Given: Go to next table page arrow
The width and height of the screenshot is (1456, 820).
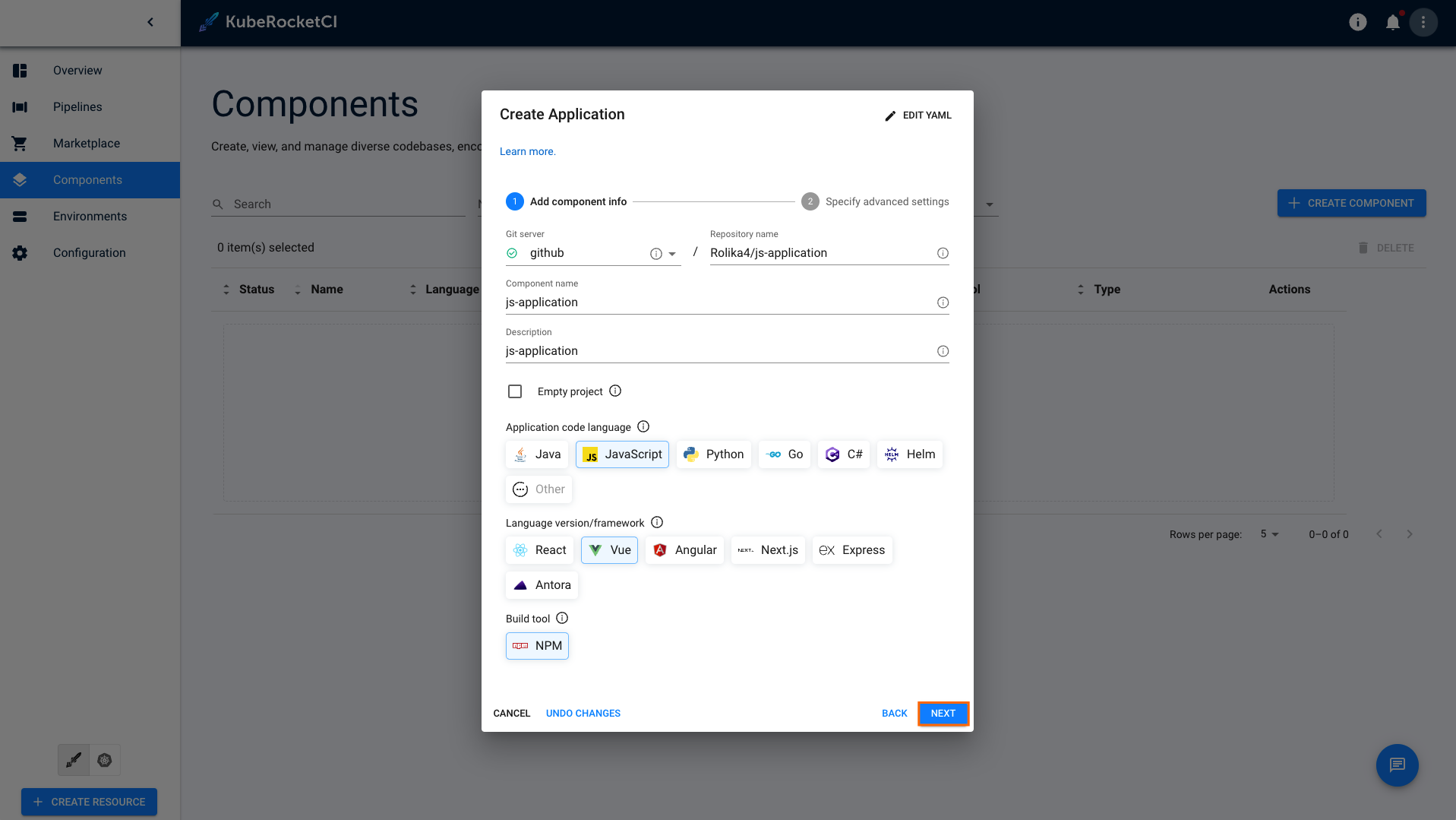Looking at the screenshot, I should [1410, 534].
